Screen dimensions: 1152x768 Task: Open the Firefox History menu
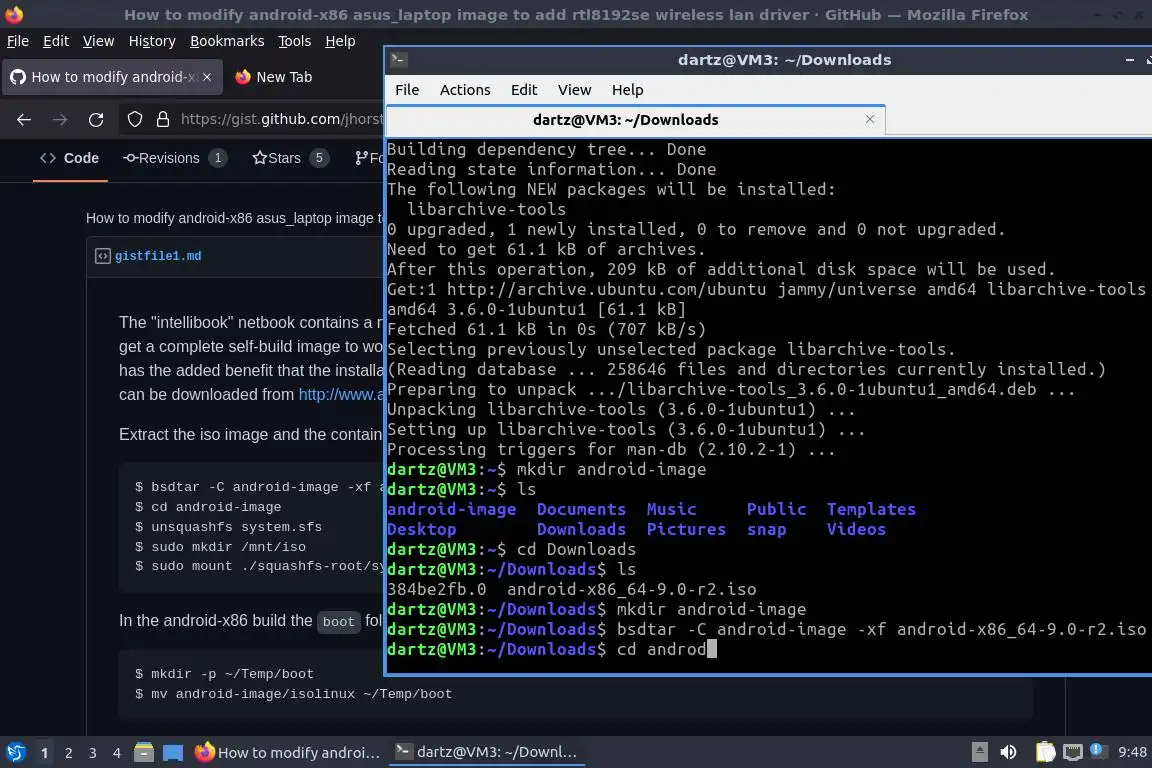click(x=152, y=41)
